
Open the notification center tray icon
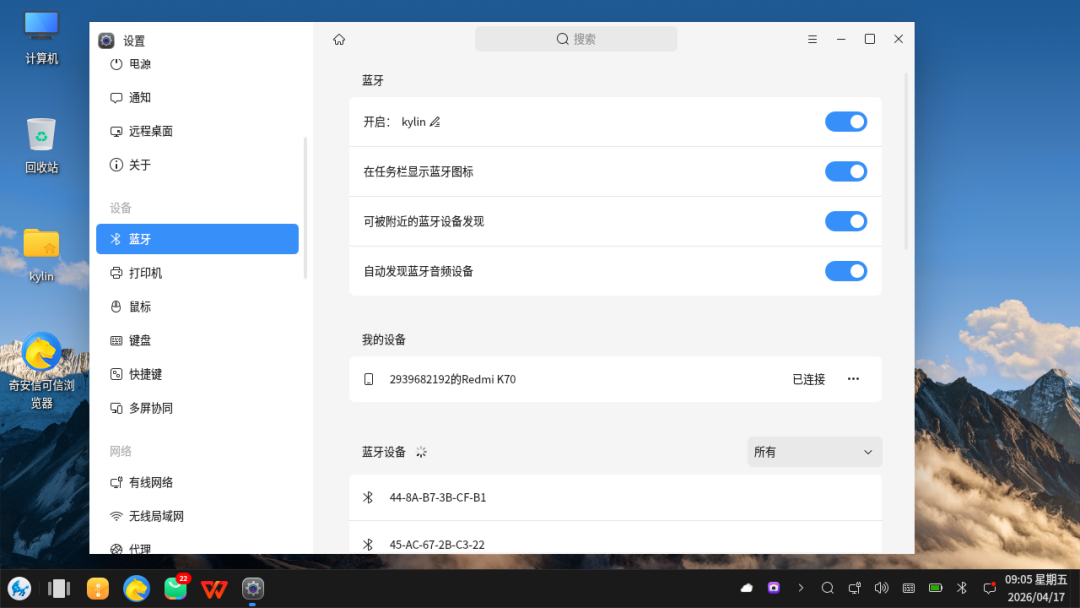[x=990, y=588]
